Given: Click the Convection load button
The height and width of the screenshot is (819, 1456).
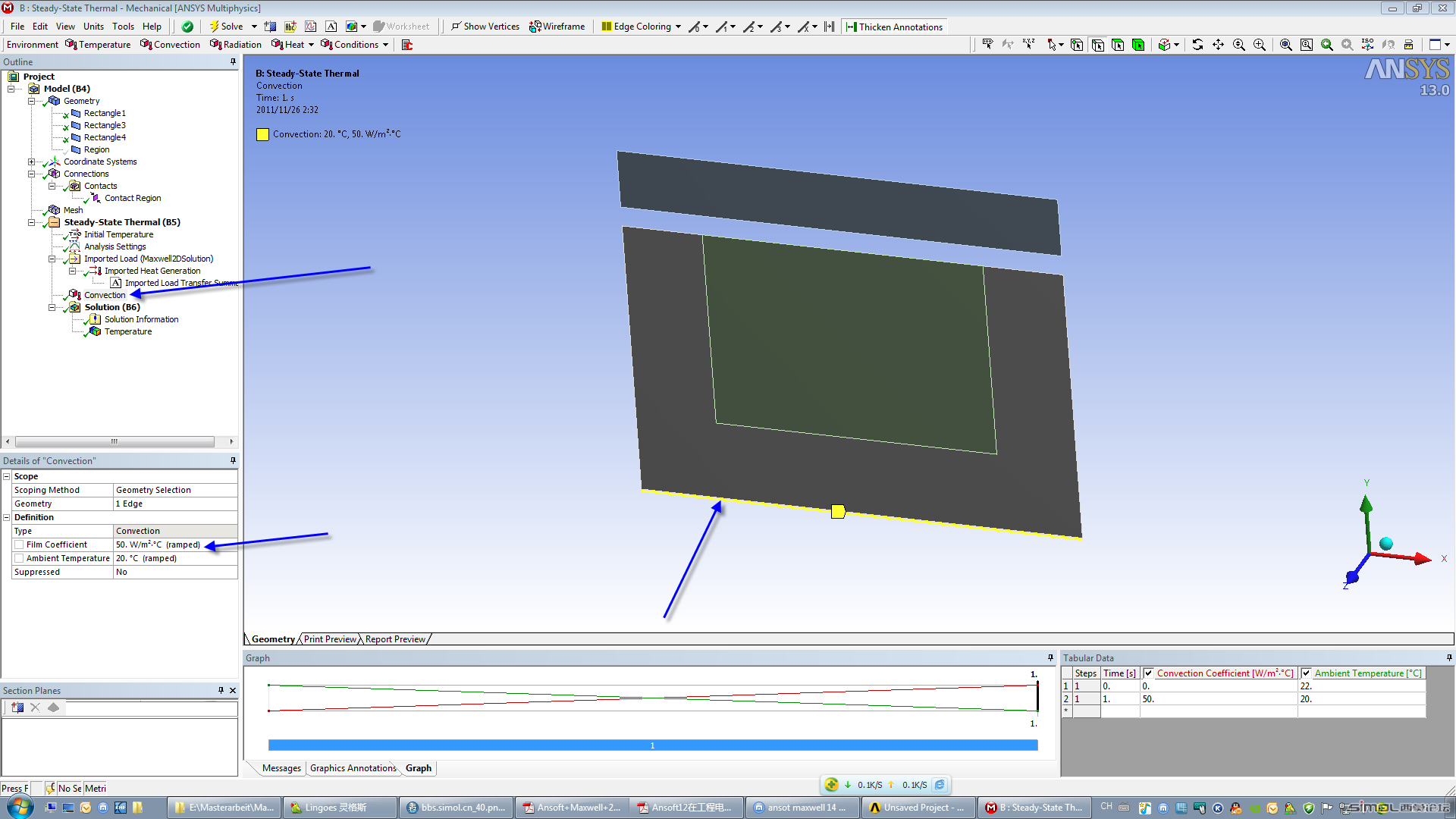Looking at the screenshot, I should (171, 45).
